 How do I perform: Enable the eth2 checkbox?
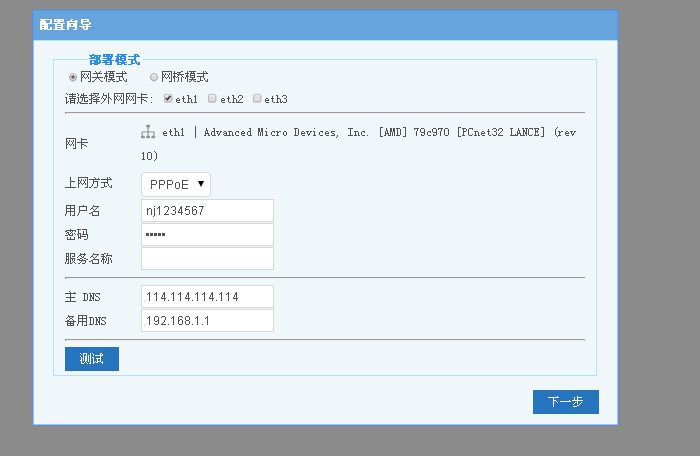212,99
